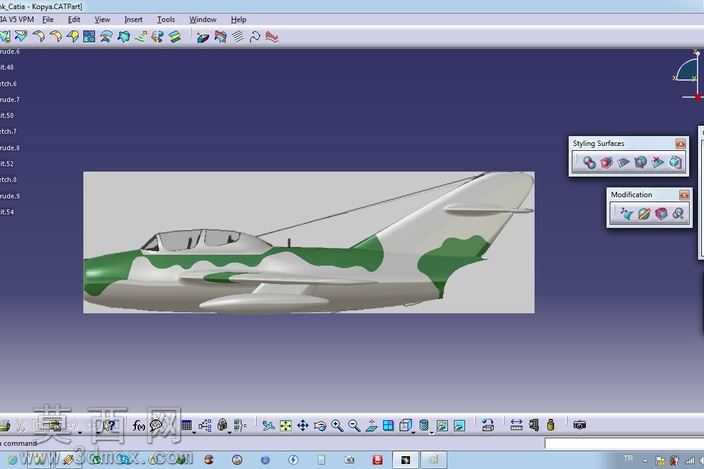Screen dimensions: 704x469
Task: Open the Edit menu
Action: click(x=74, y=20)
